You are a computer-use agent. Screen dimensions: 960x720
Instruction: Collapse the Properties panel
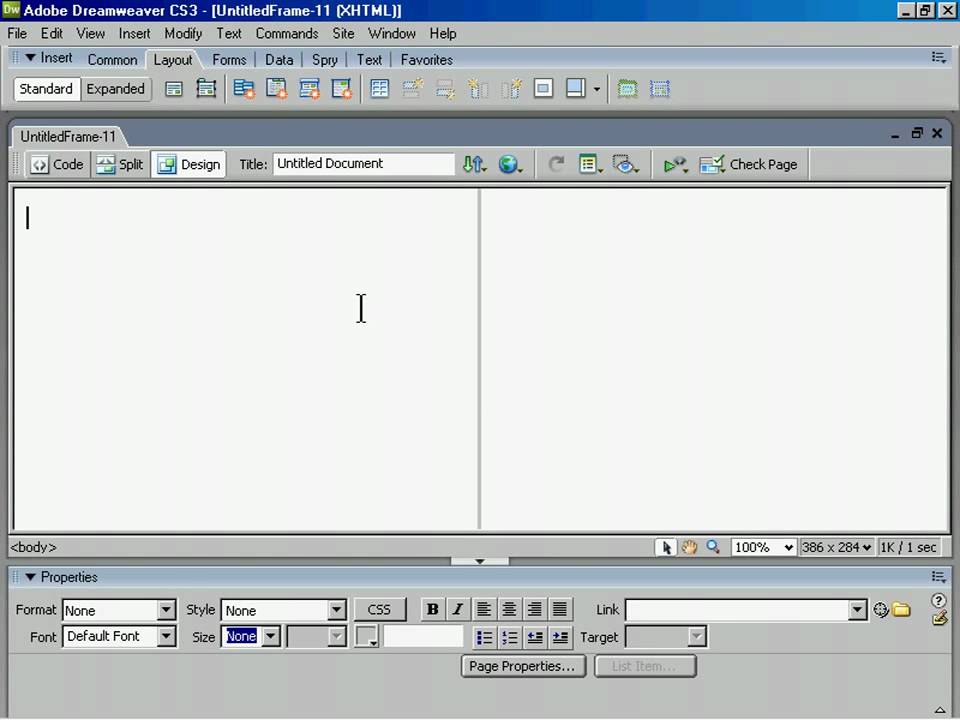click(x=31, y=577)
